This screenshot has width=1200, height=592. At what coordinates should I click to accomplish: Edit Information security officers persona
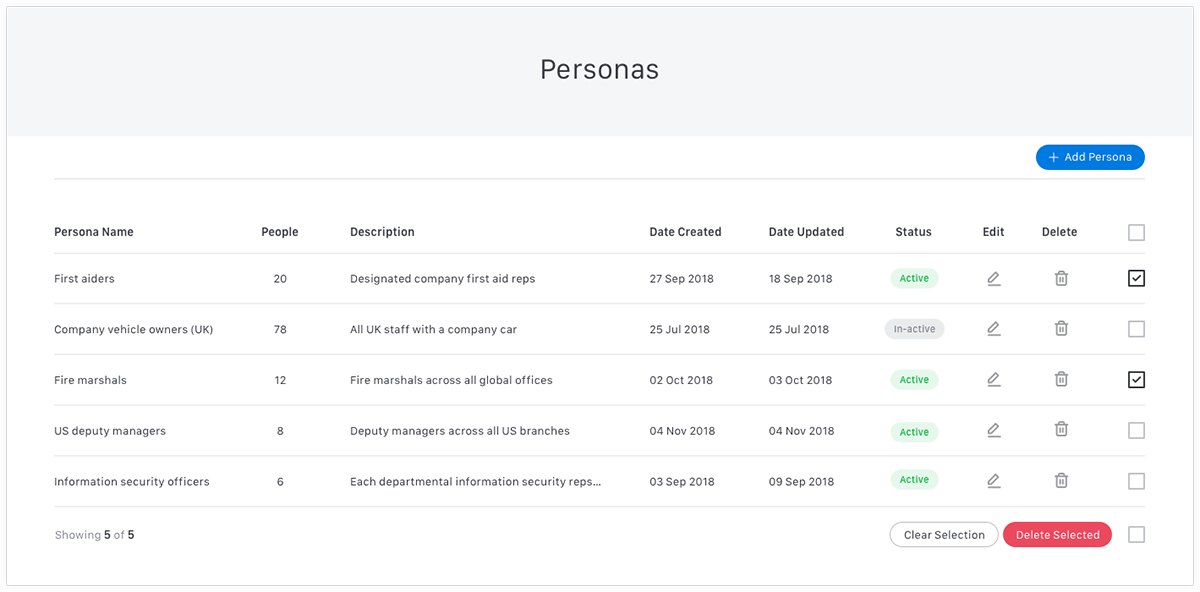(x=993, y=481)
